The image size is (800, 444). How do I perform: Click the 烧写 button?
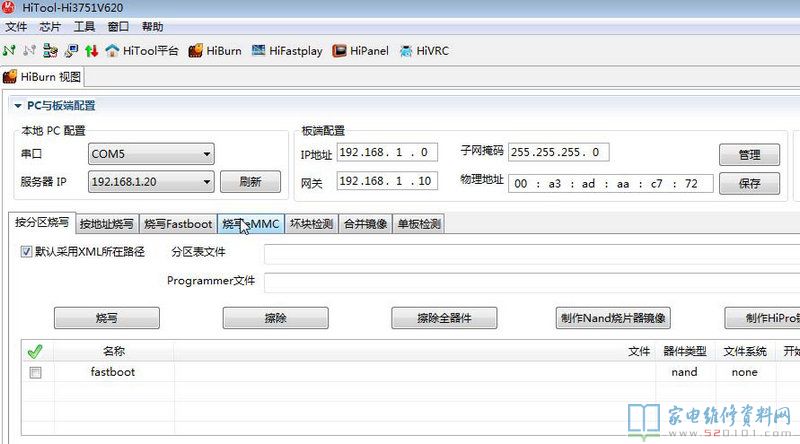coord(106,318)
